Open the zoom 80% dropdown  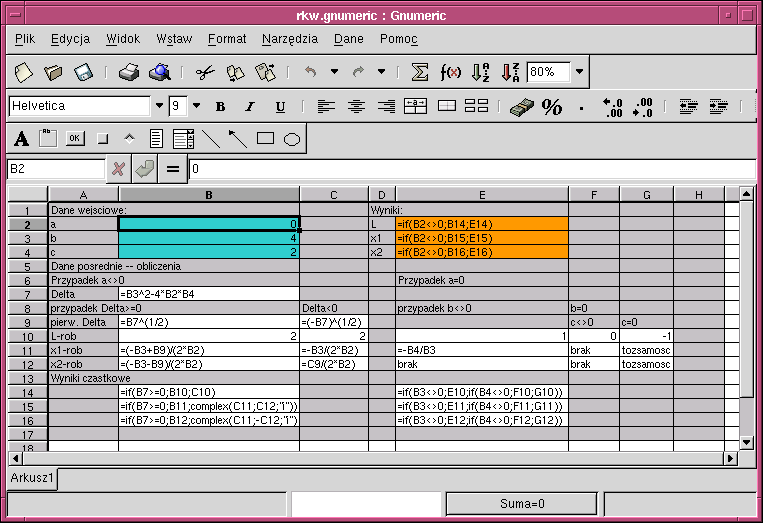[580, 72]
